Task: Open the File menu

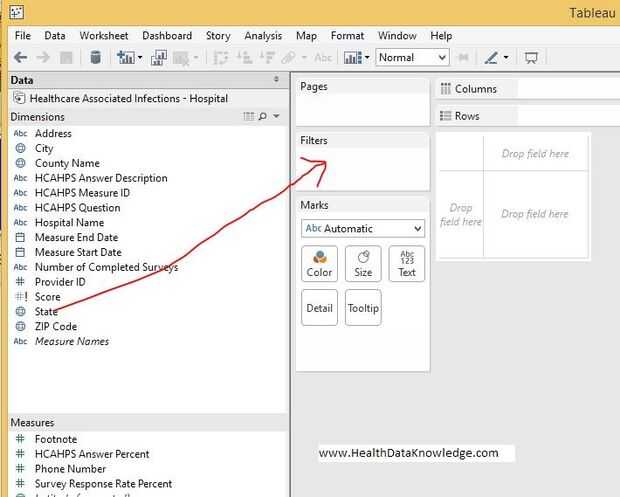Action: coord(23,36)
